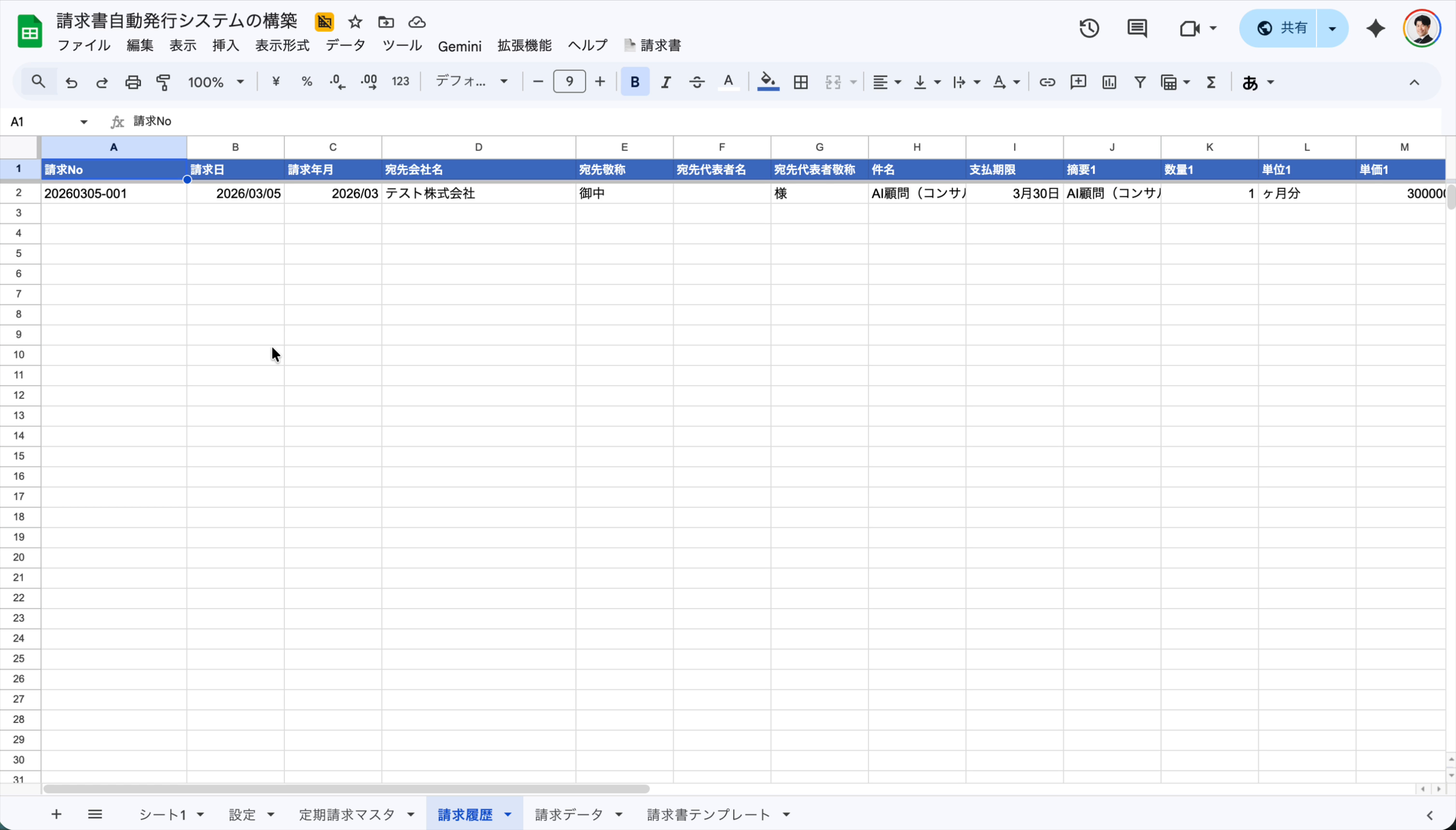Apply strikethrough formatting
Screen dimensions: 1456x830
696,82
